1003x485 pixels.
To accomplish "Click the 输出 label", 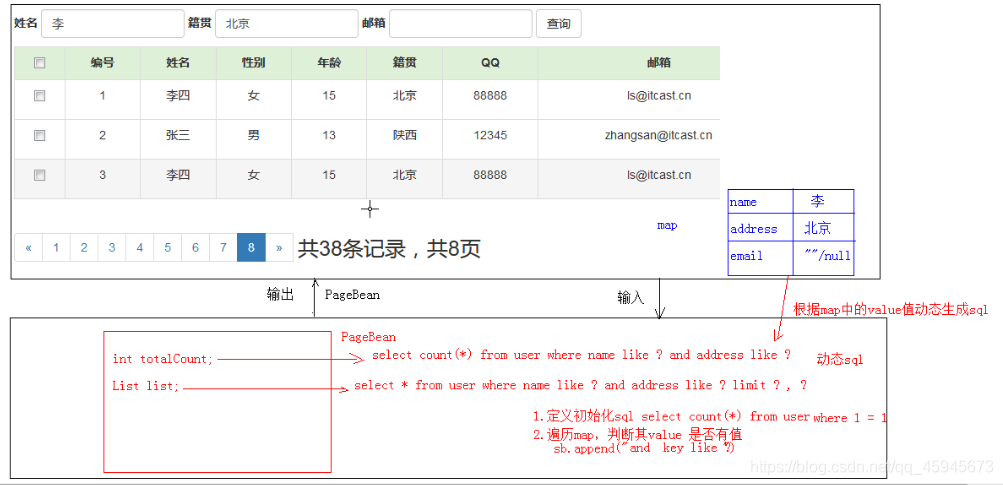I will point(280,294).
